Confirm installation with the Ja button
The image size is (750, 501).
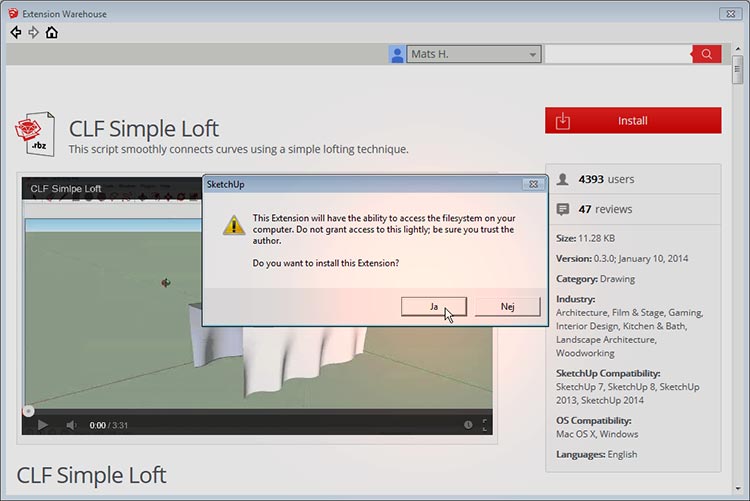434,306
